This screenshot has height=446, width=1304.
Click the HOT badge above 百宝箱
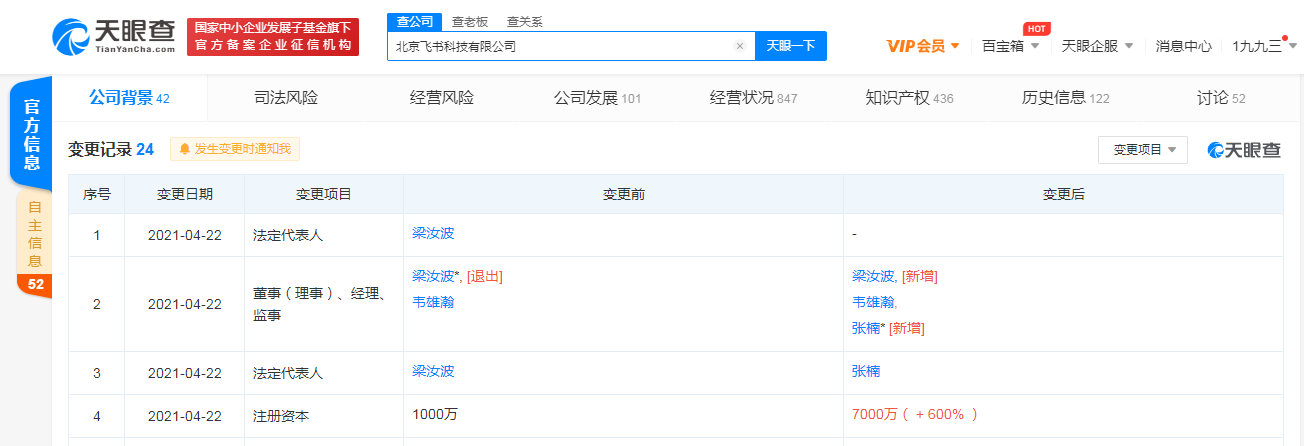[x=1036, y=28]
